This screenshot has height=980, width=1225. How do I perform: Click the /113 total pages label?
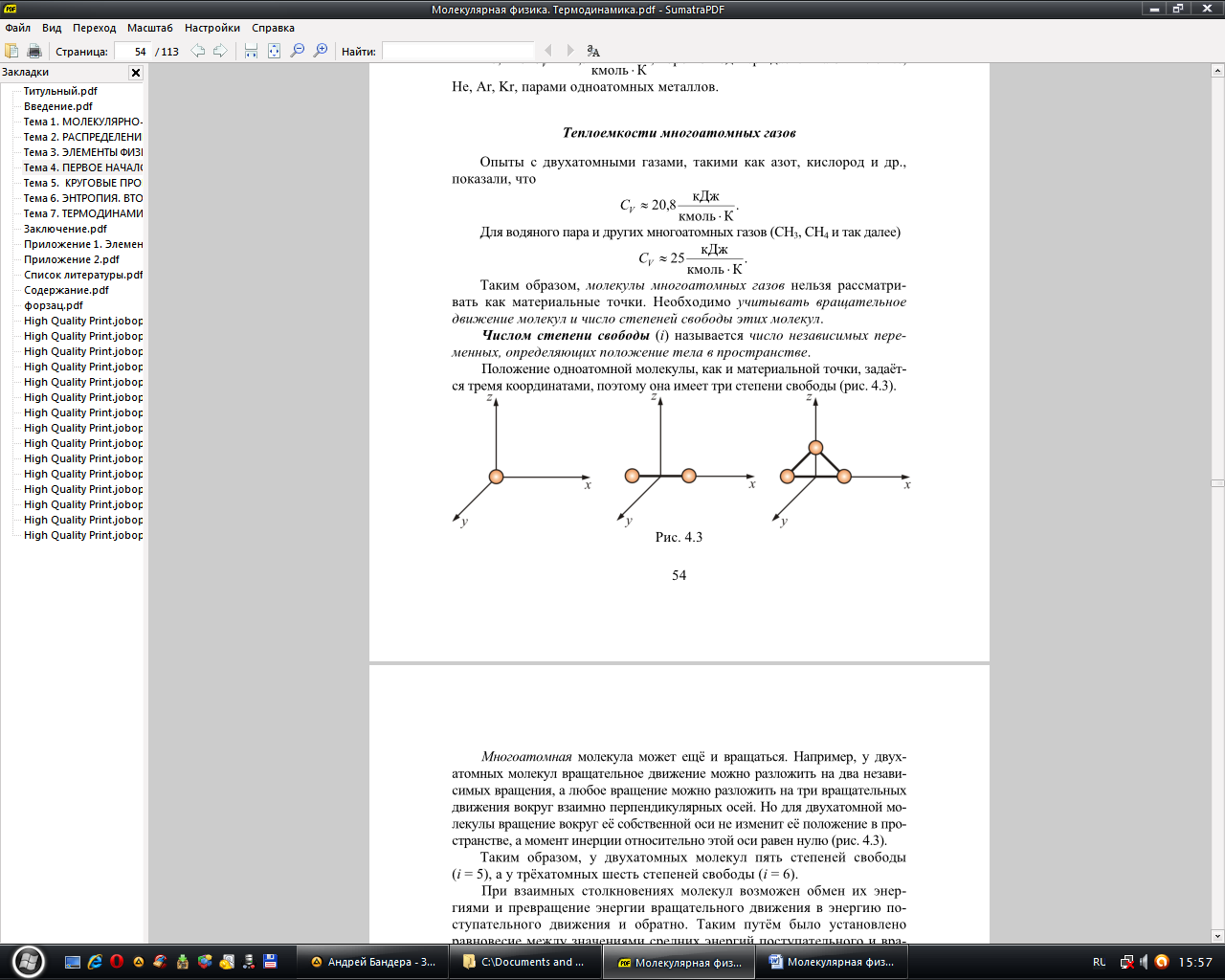click(x=167, y=52)
